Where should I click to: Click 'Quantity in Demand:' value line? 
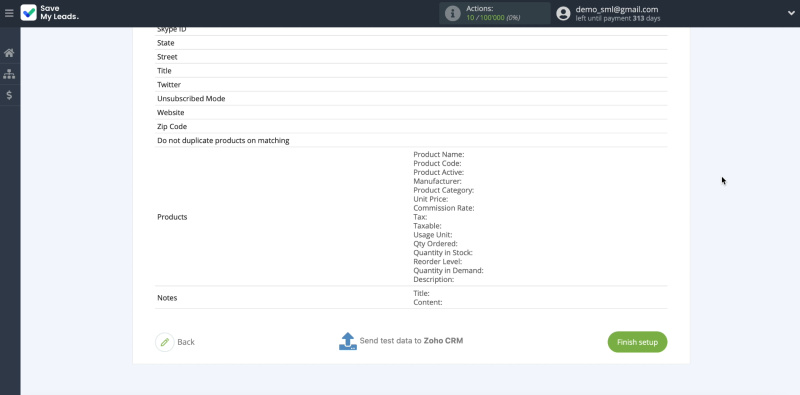[448, 270]
